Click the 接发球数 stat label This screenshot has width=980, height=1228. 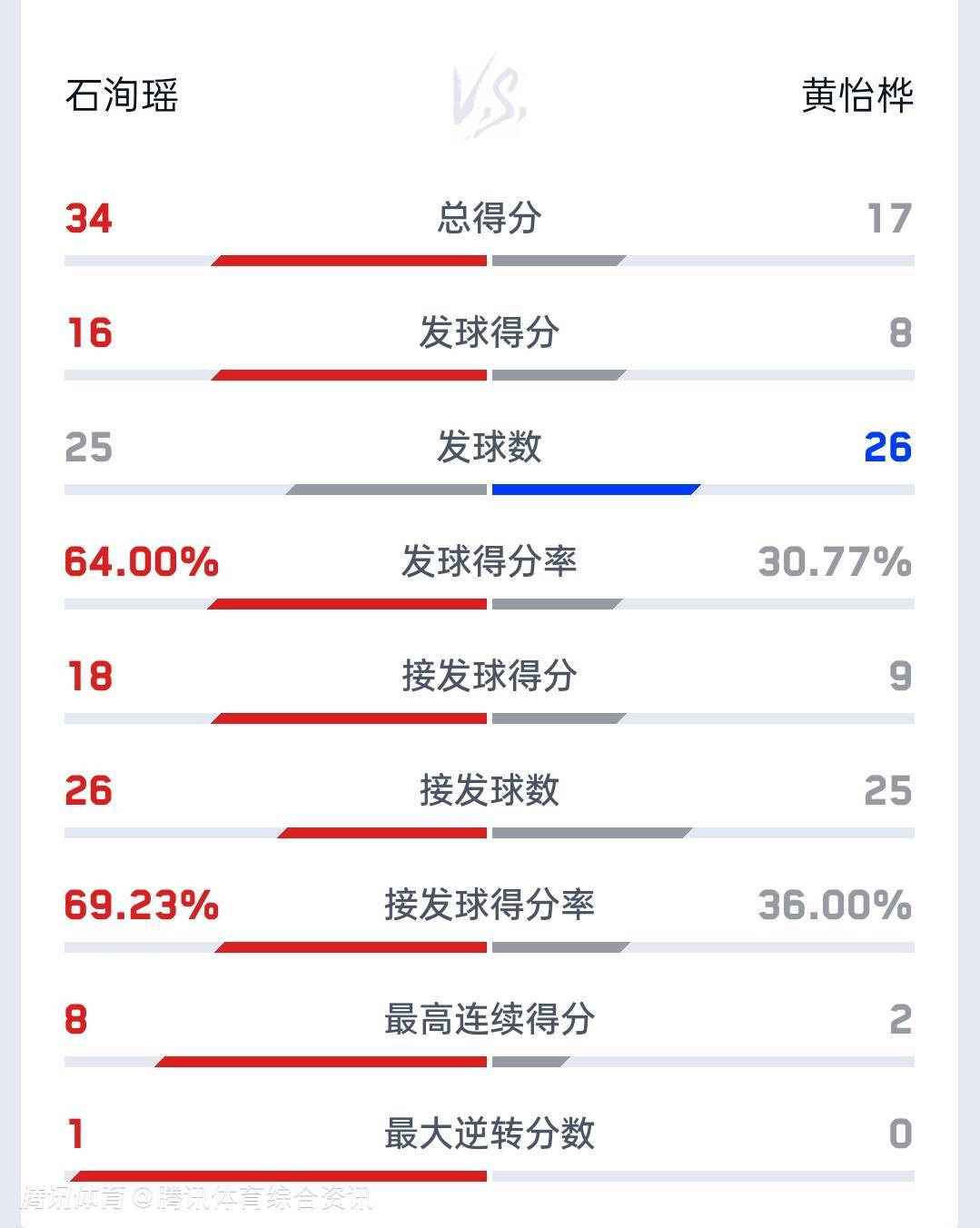click(x=490, y=790)
